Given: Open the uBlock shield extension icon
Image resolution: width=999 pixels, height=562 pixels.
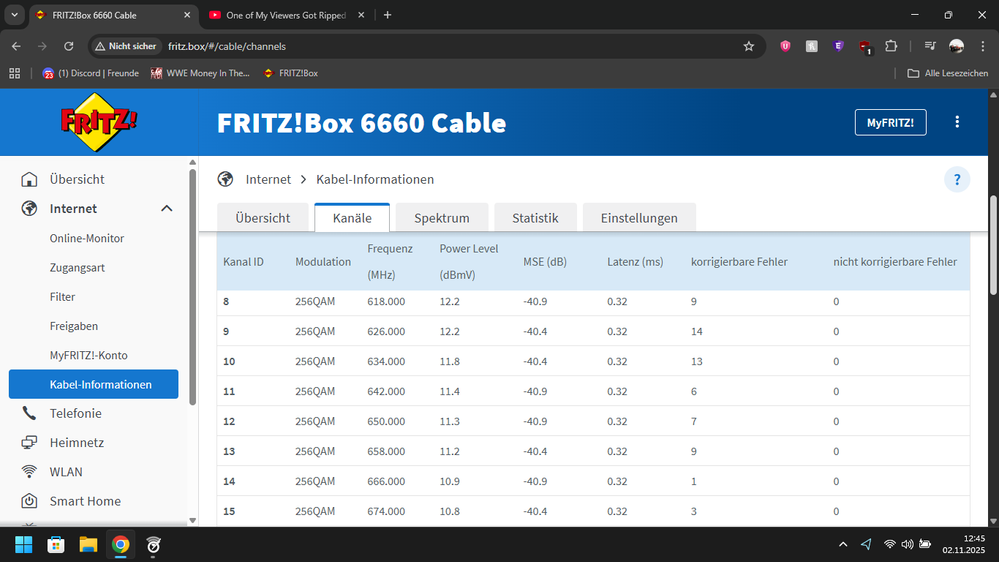Looking at the screenshot, I should (x=785, y=46).
